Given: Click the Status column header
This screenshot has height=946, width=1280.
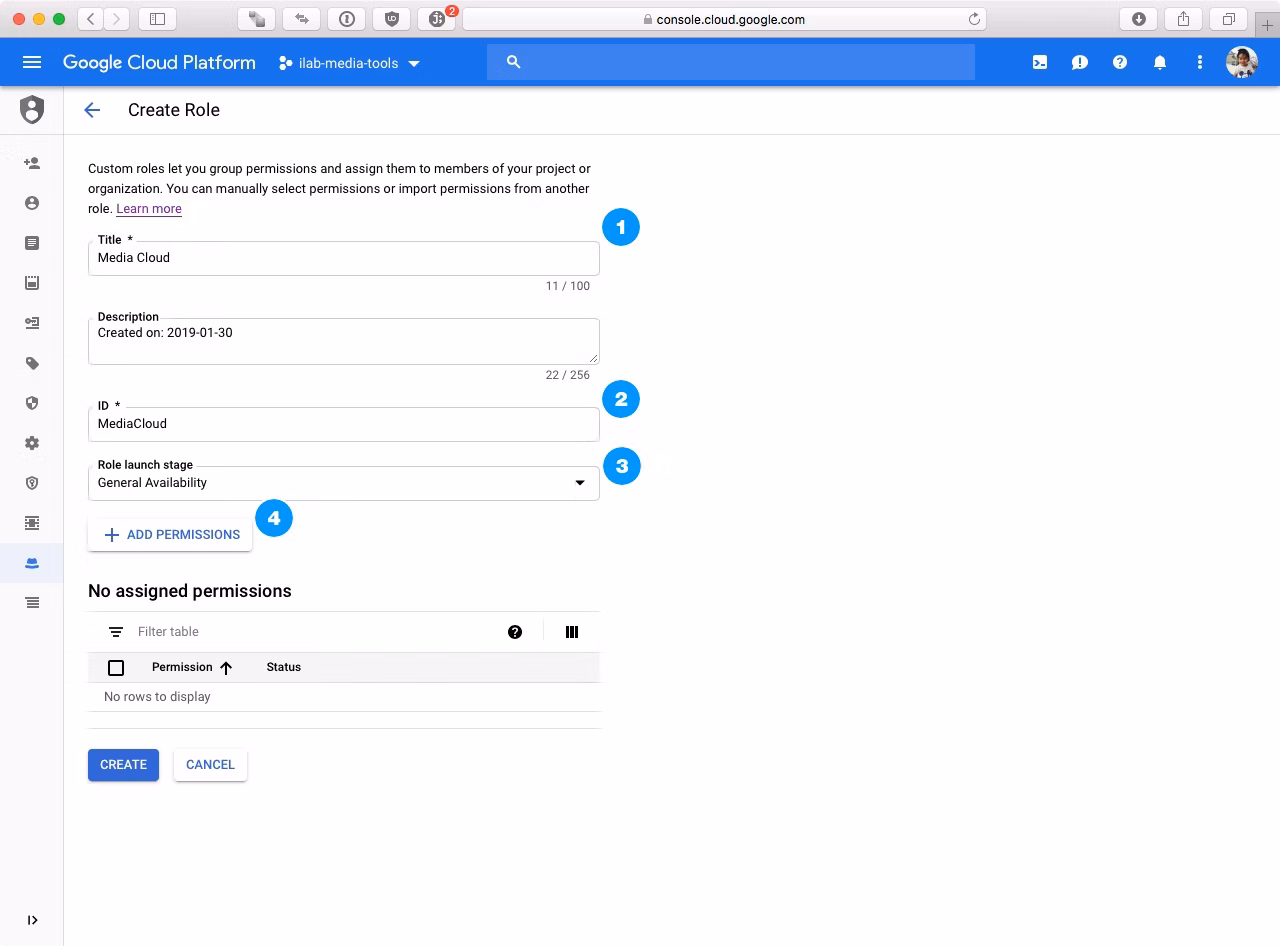Looking at the screenshot, I should [284, 667].
